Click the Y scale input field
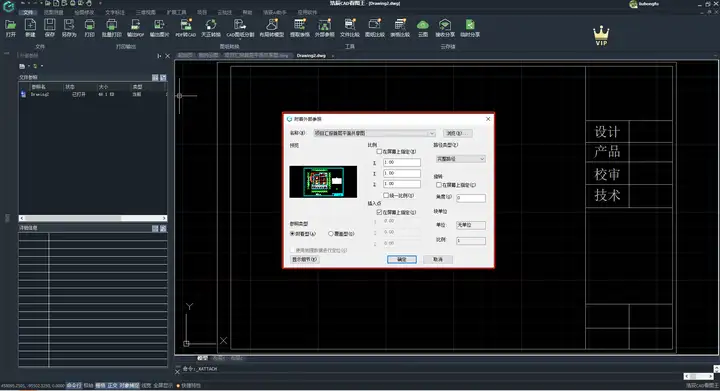720x391 pixels. tap(402, 173)
